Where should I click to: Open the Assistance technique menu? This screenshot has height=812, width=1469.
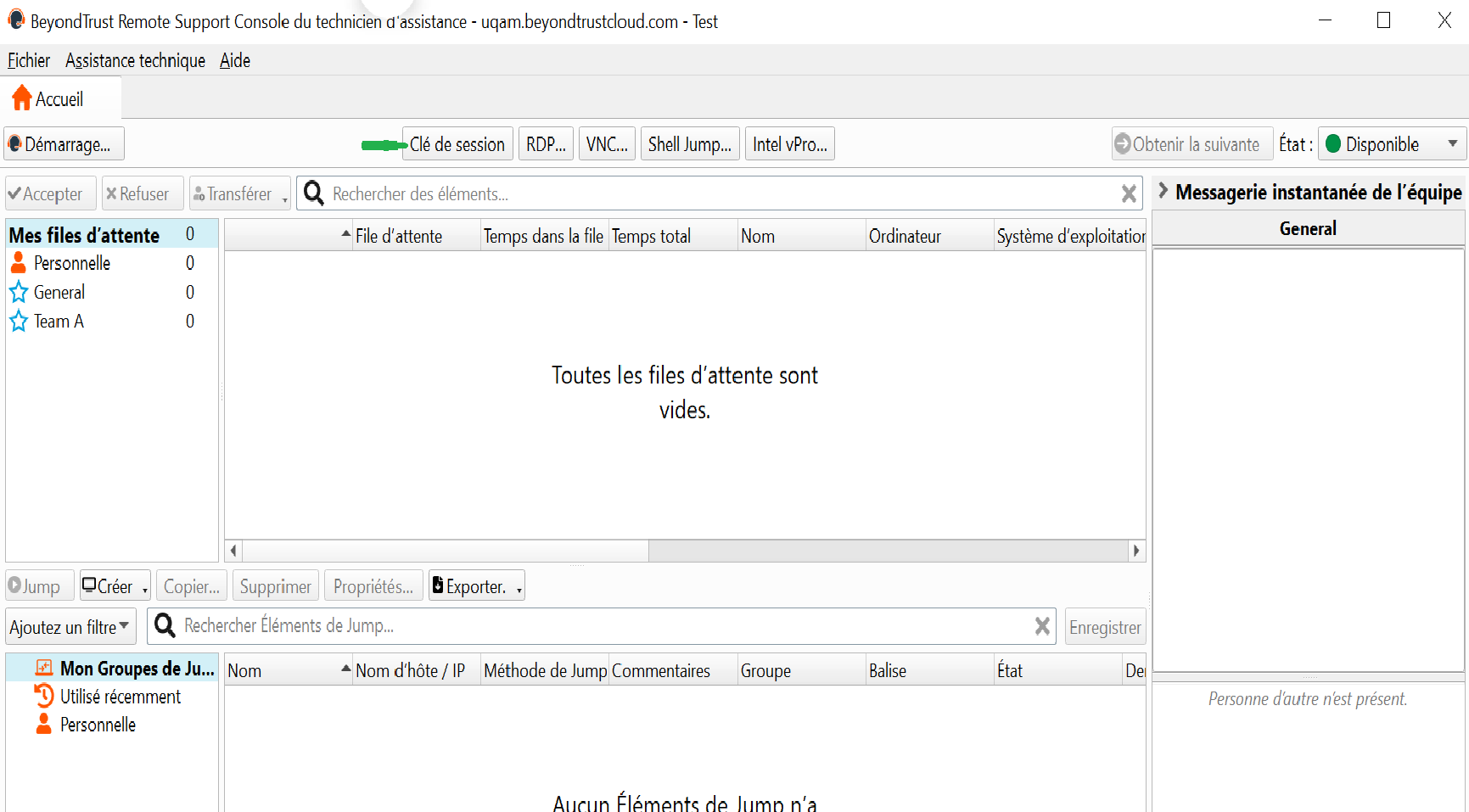(x=135, y=60)
